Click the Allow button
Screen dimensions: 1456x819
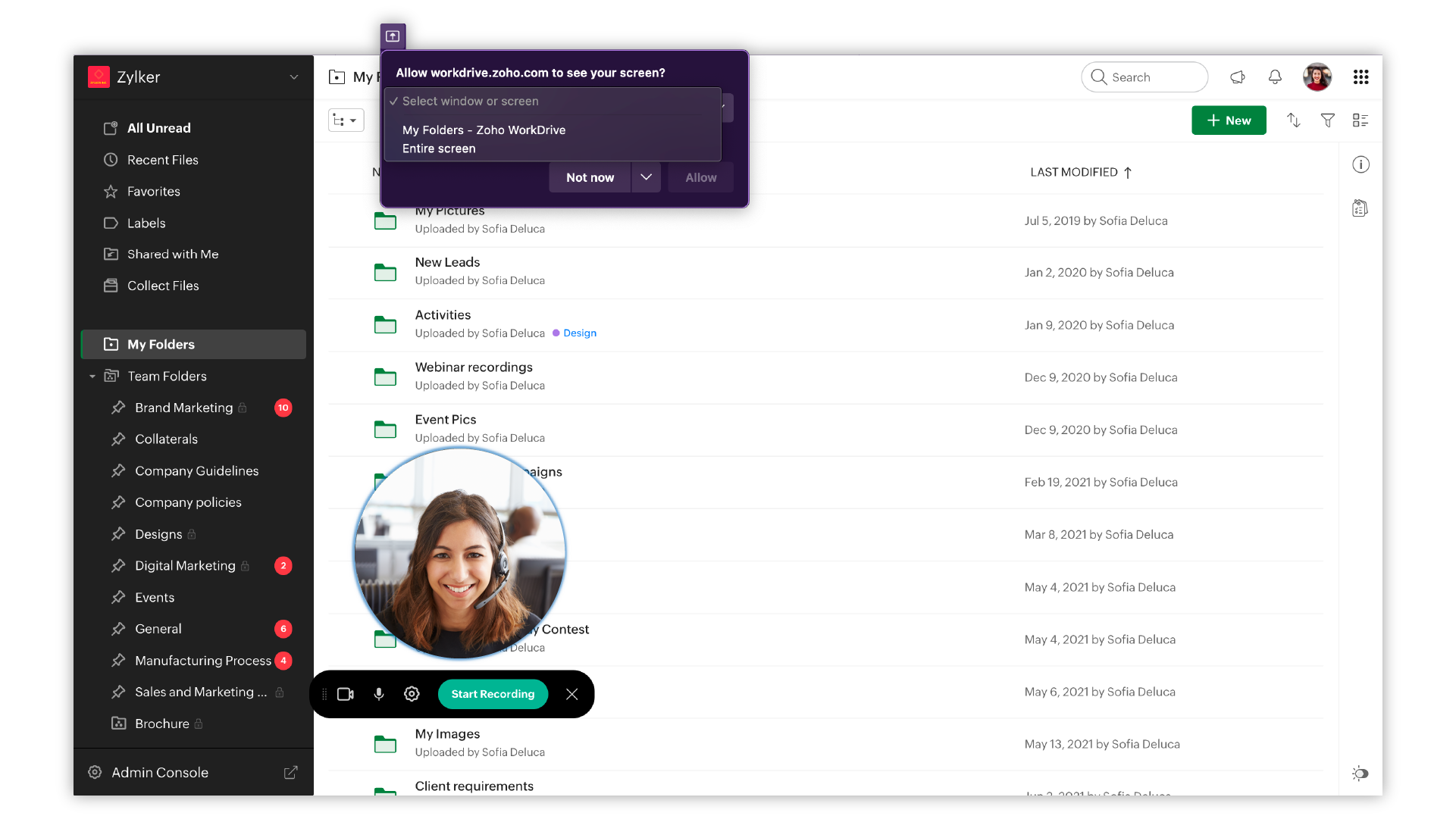(x=700, y=177)
